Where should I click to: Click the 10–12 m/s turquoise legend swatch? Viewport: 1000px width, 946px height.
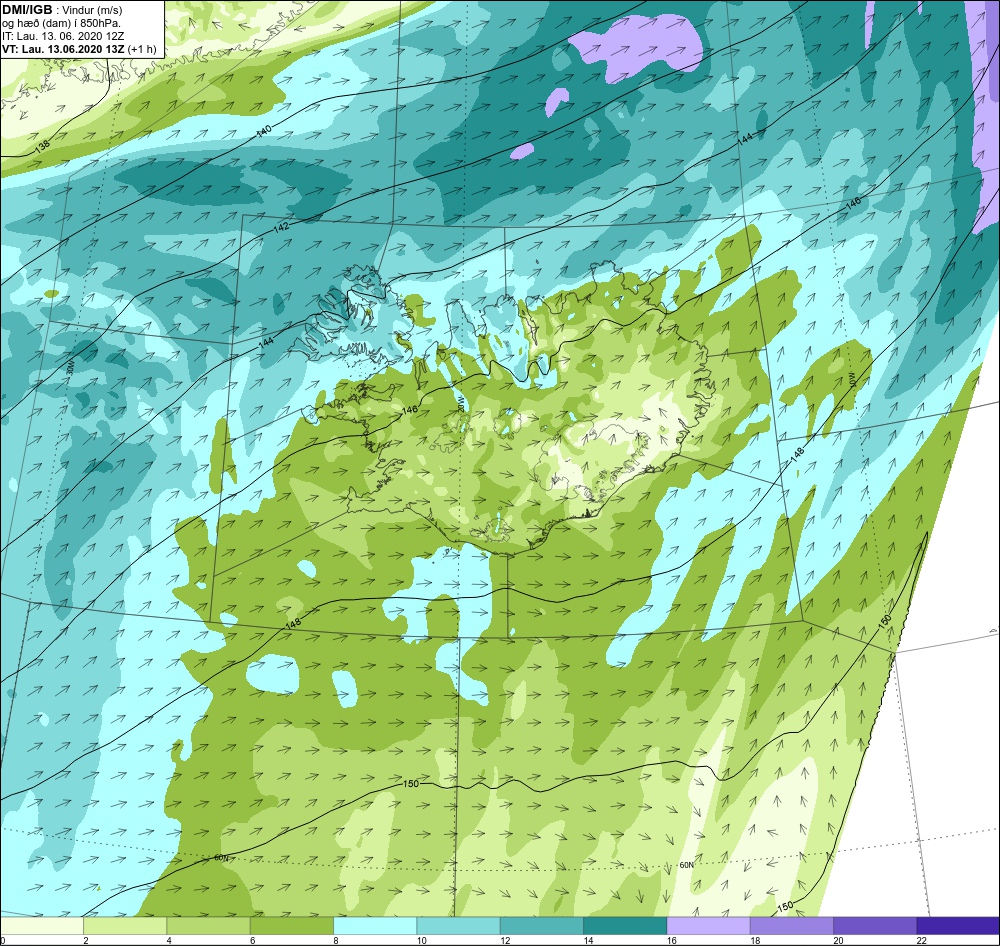click(459, 925)
